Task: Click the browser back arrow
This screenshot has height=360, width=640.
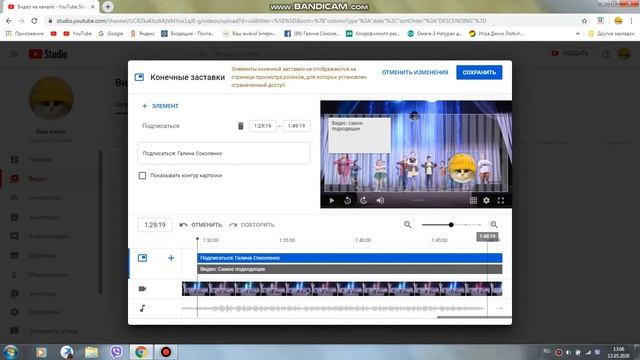Action: click(x=9, y=21)
